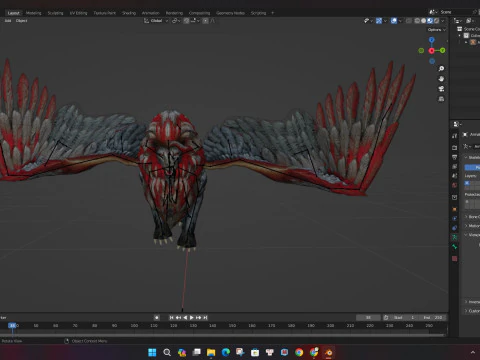Select material preview viewport shading

click(430, 21)
